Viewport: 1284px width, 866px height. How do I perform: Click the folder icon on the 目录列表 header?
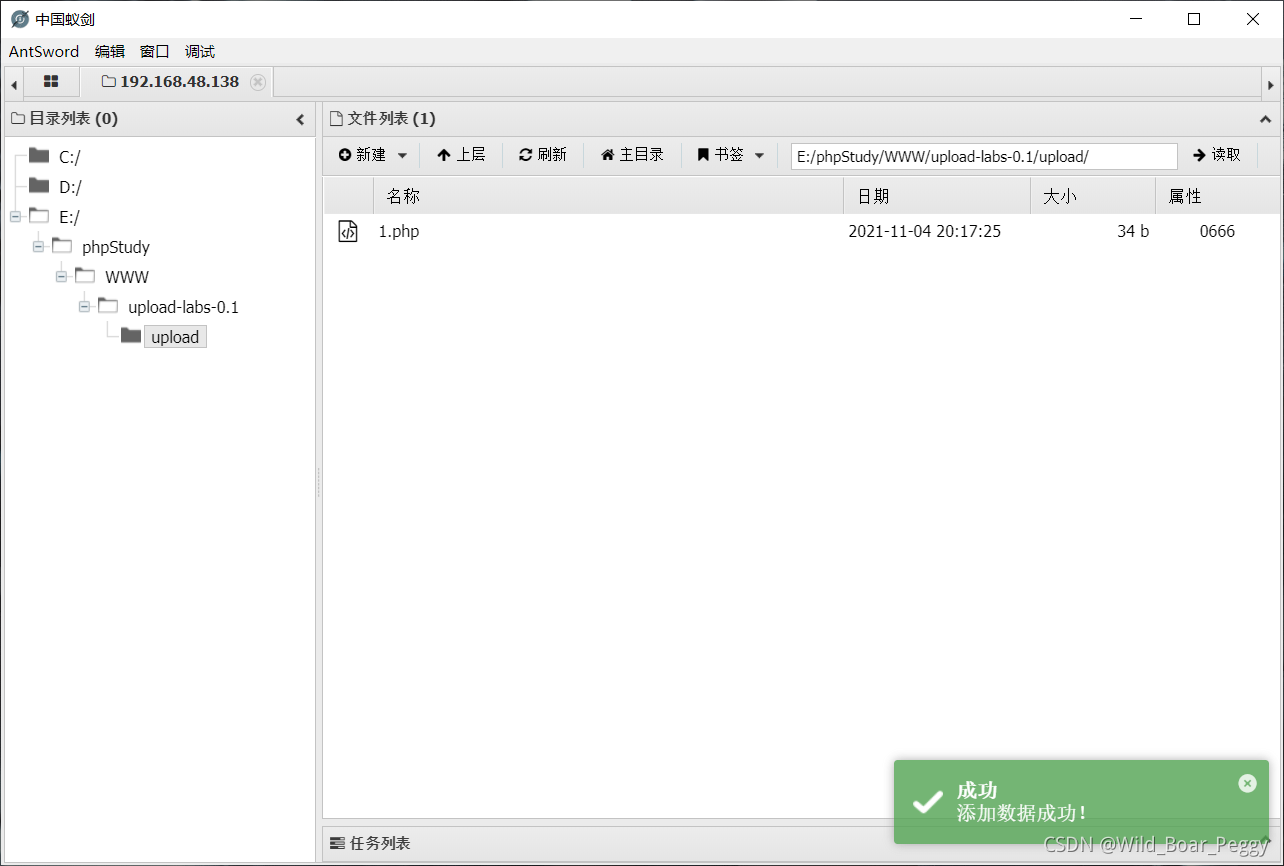(x=17, y=118)
